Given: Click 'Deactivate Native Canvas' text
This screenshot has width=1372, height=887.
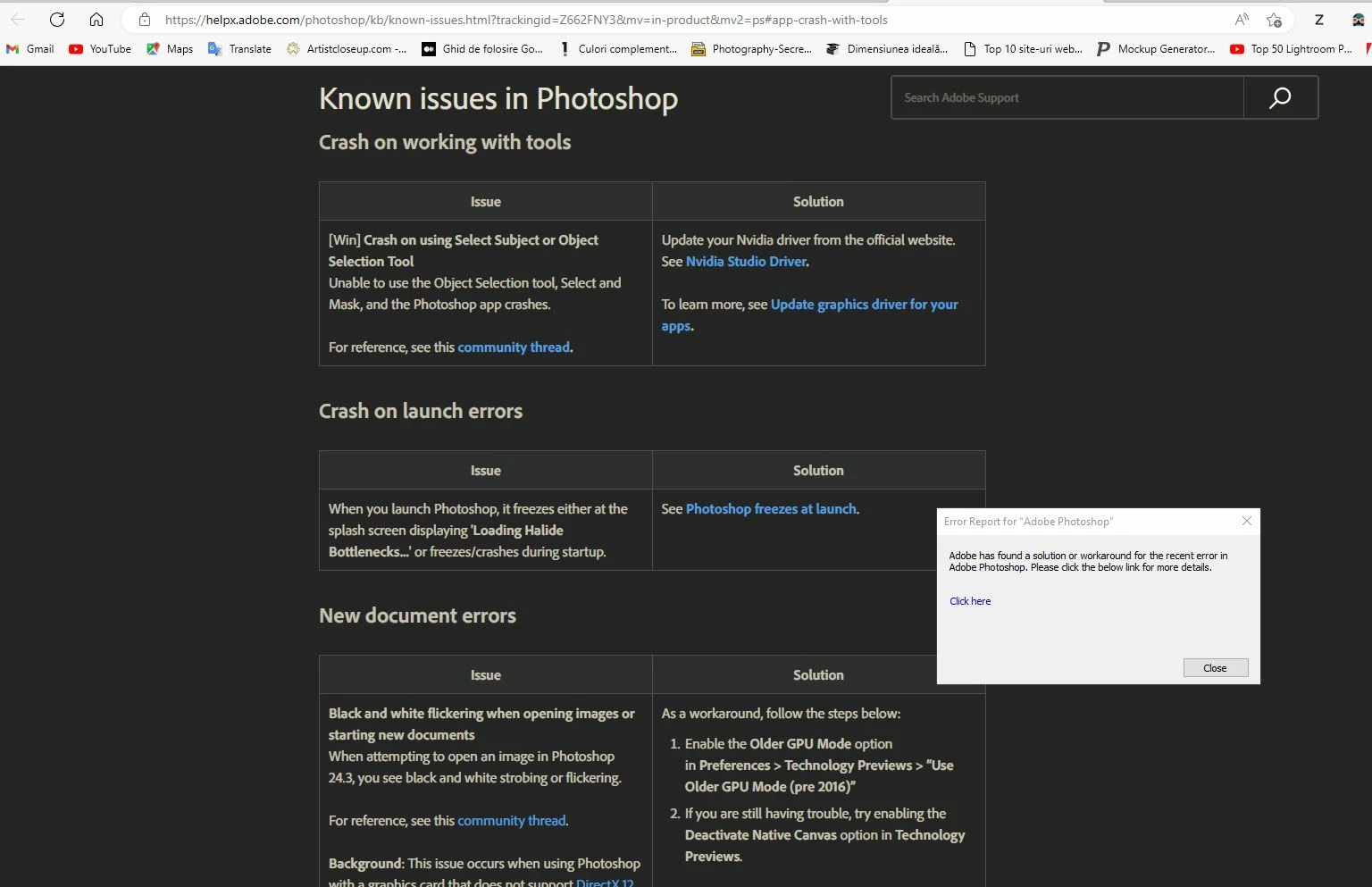Looking at the screenshot, I should tap(760, 835).
